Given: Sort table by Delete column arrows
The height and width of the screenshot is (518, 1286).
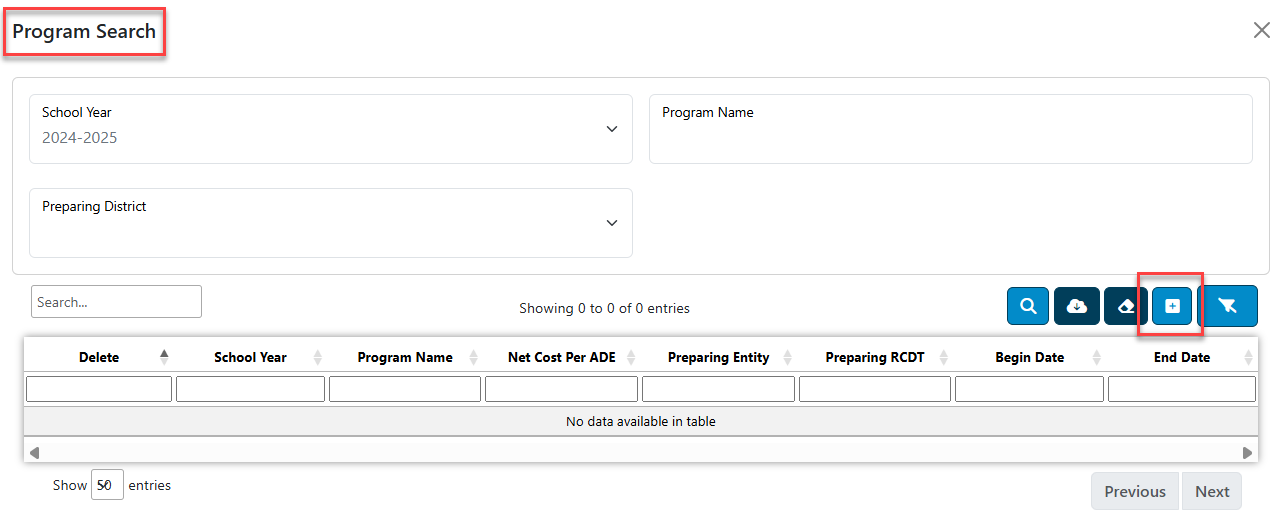Looking at the screenshot, I should click(164, 356).
